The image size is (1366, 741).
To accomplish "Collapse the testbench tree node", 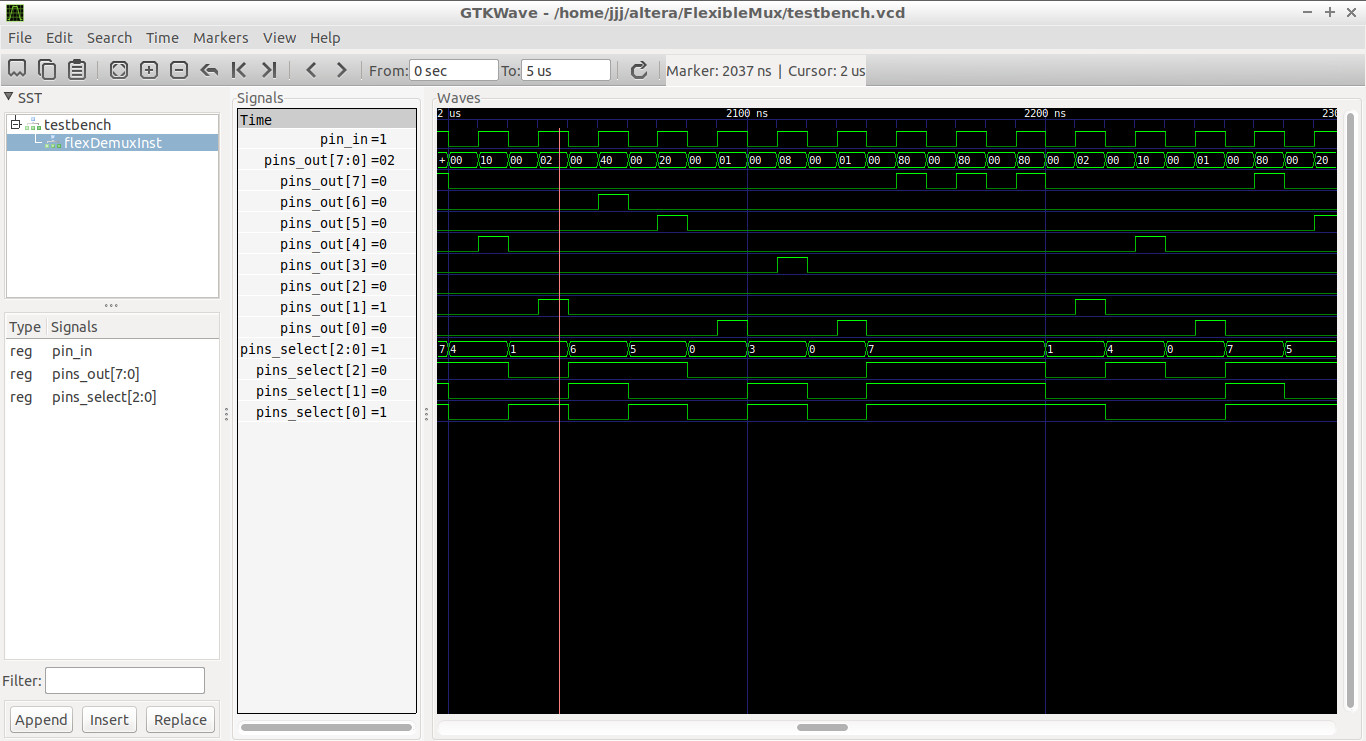I will [x=16, y=124].
